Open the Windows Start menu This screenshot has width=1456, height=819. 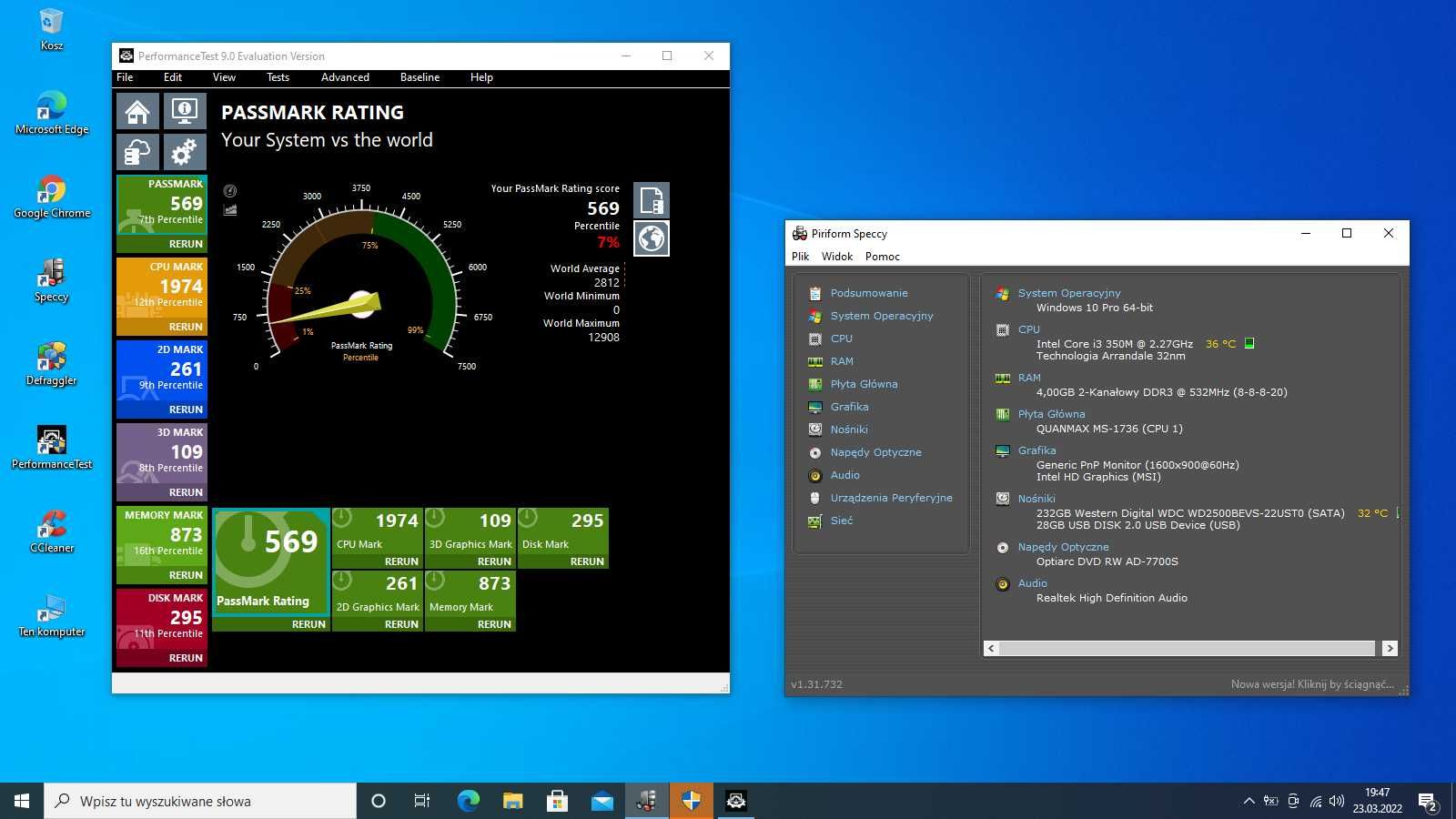[22, 801]
